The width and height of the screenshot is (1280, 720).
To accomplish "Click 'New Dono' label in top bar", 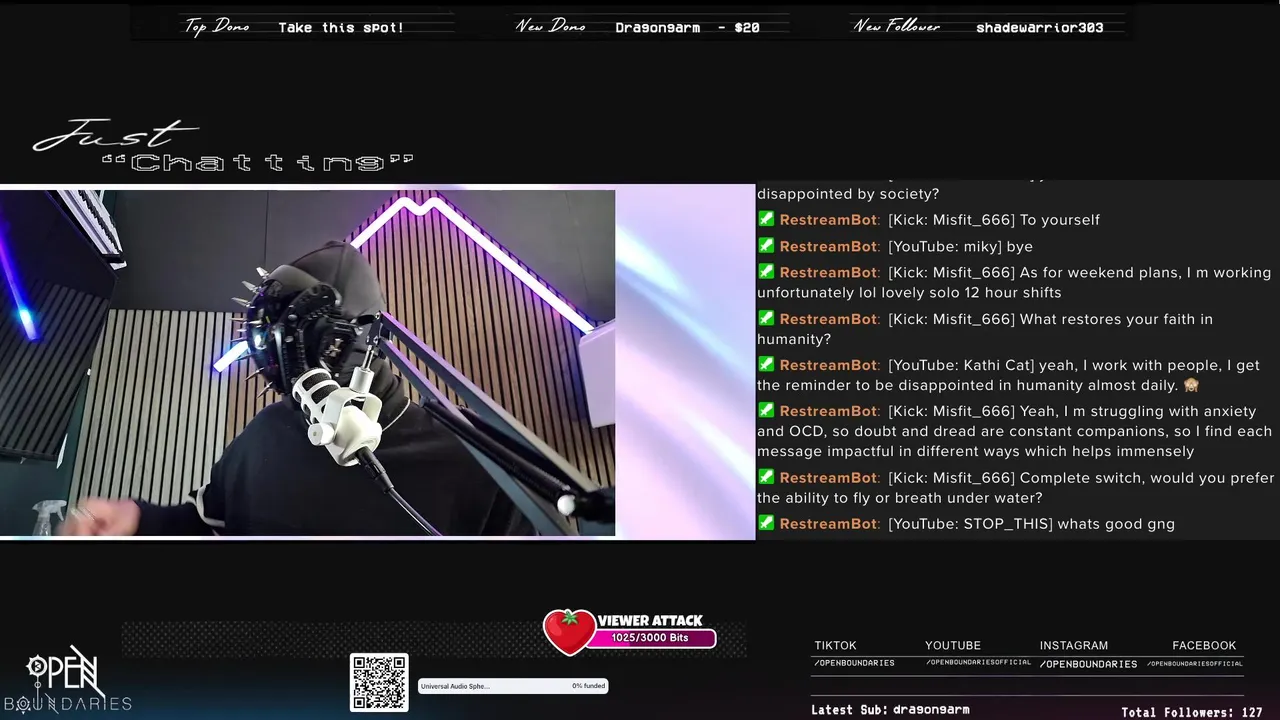I will [x=550, y=26].
